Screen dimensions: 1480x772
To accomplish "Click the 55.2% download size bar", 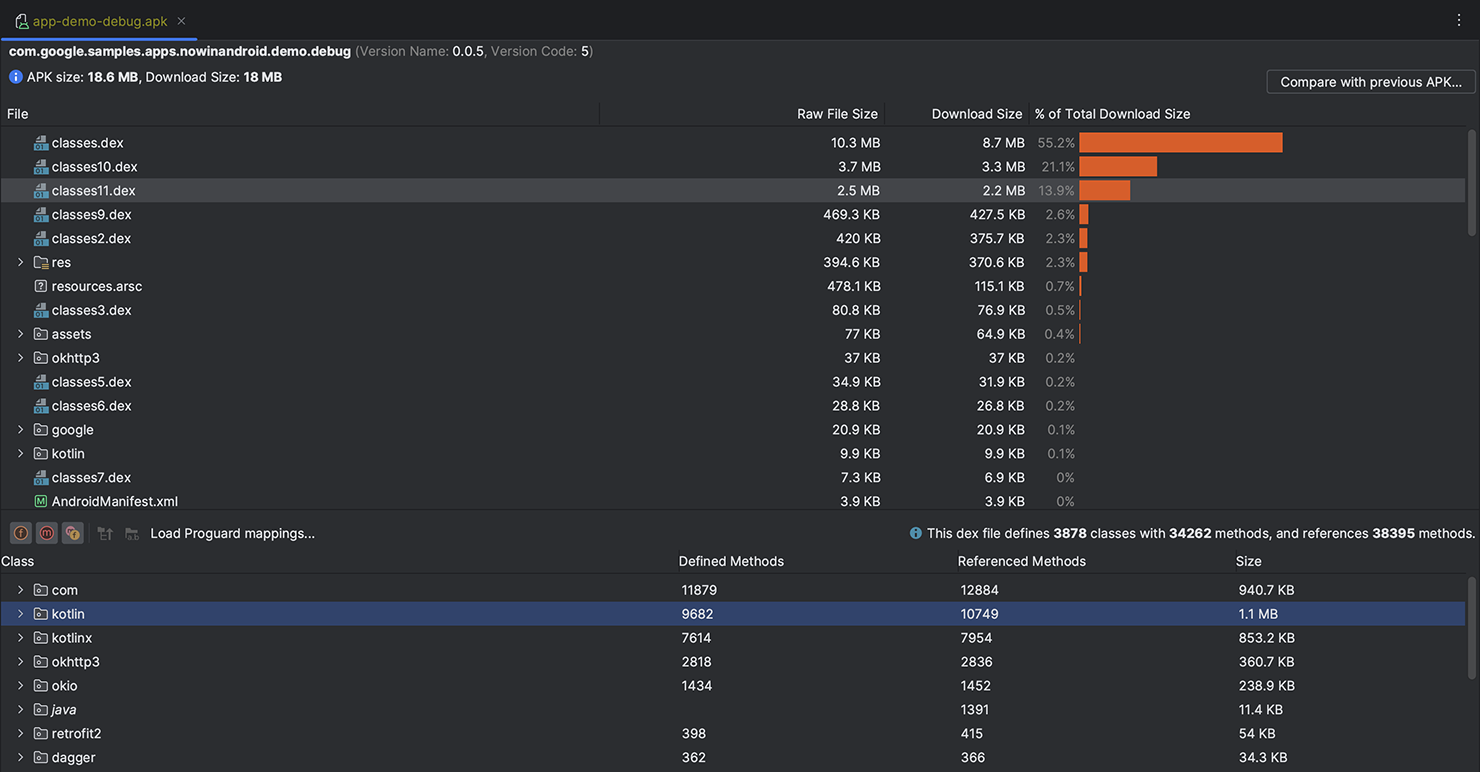I will pyautogui.click(x=1180, y=142).
